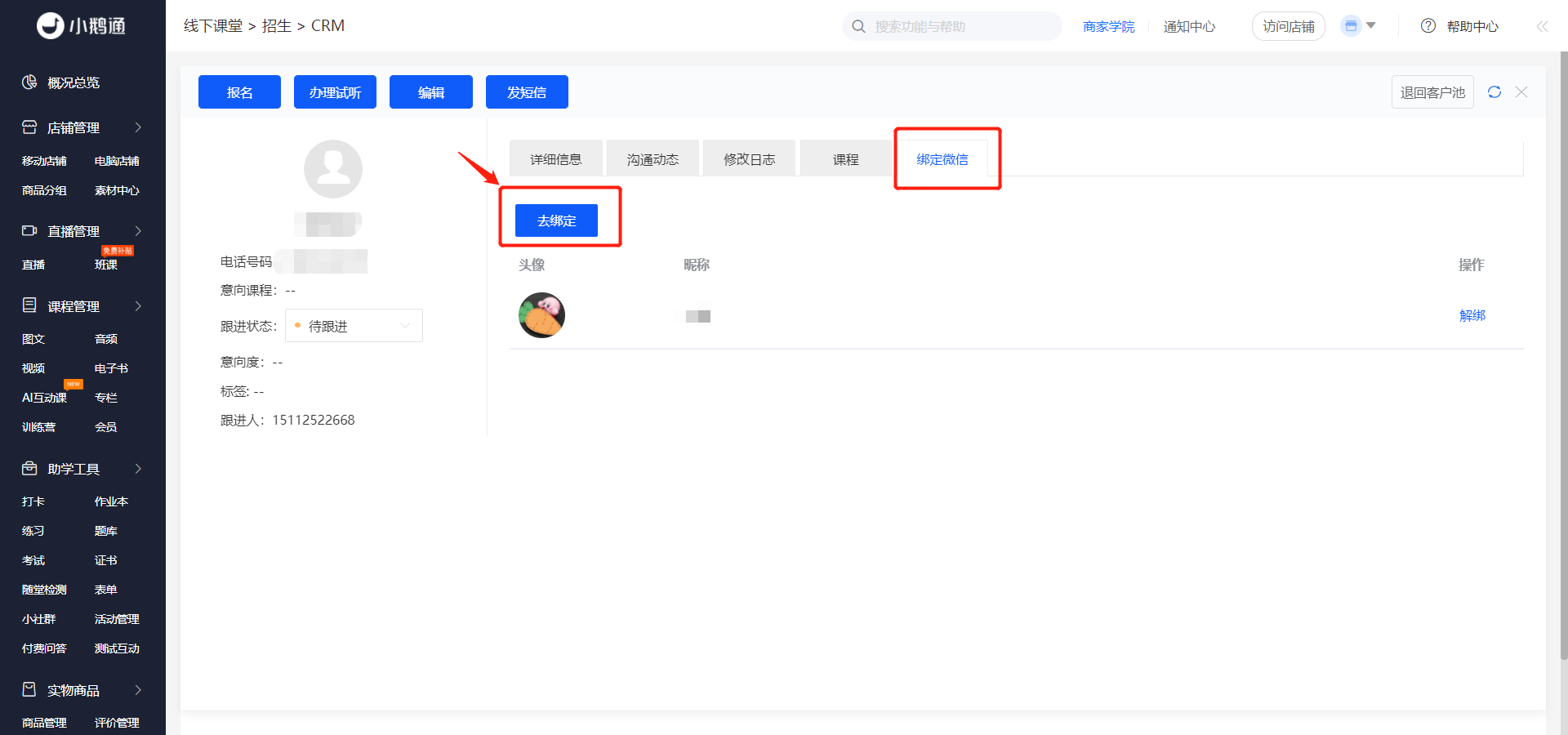Viewport: 1568px width, 735px height.
Task: Click 线下课堂 breadcrumb
Action: pos(213,26)
